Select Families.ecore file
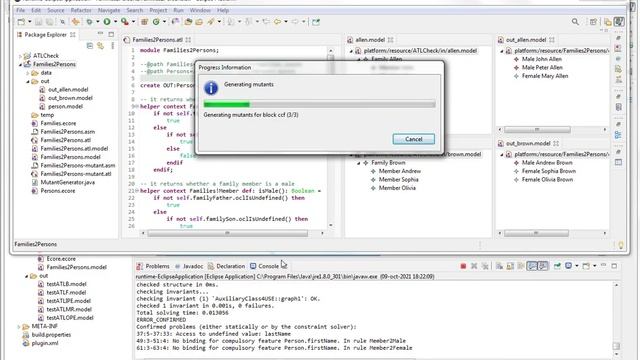Image resolution: width=640 pixels, height=360 pixels. [58, 123]
